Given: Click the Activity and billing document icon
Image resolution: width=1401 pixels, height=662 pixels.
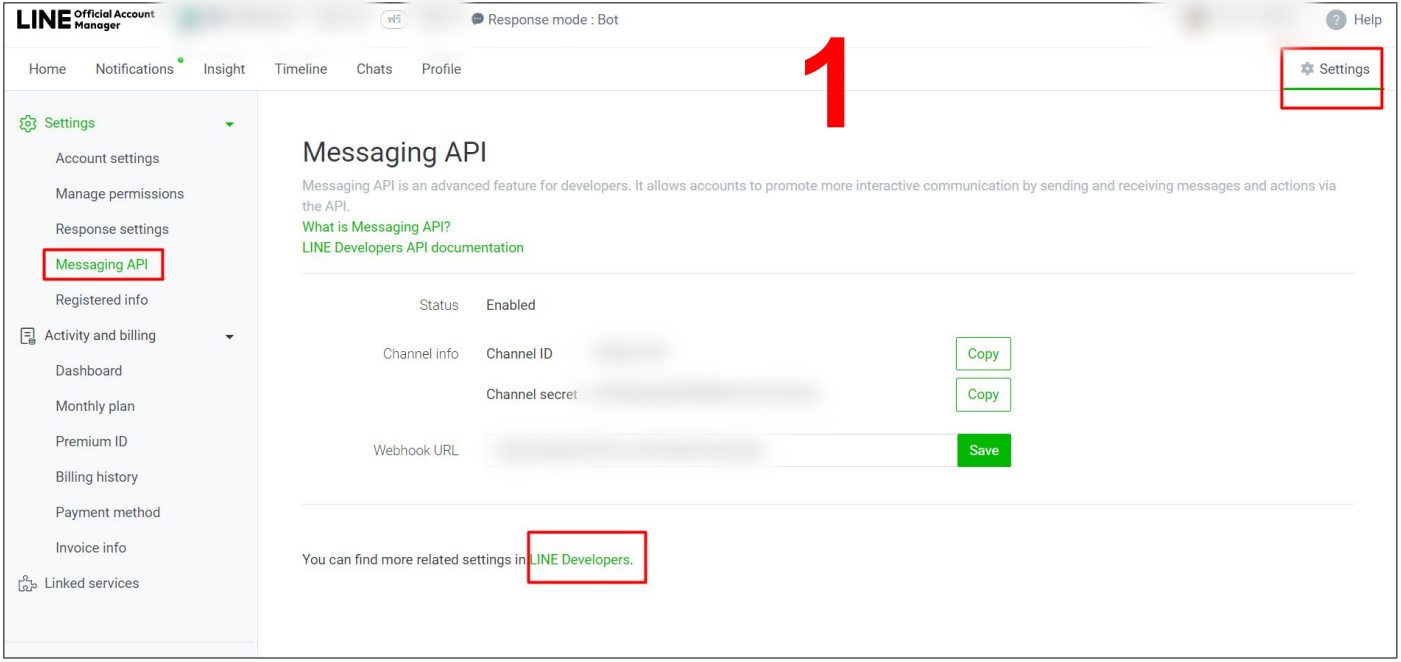Looking at the screenshot, I should point(28,336).
